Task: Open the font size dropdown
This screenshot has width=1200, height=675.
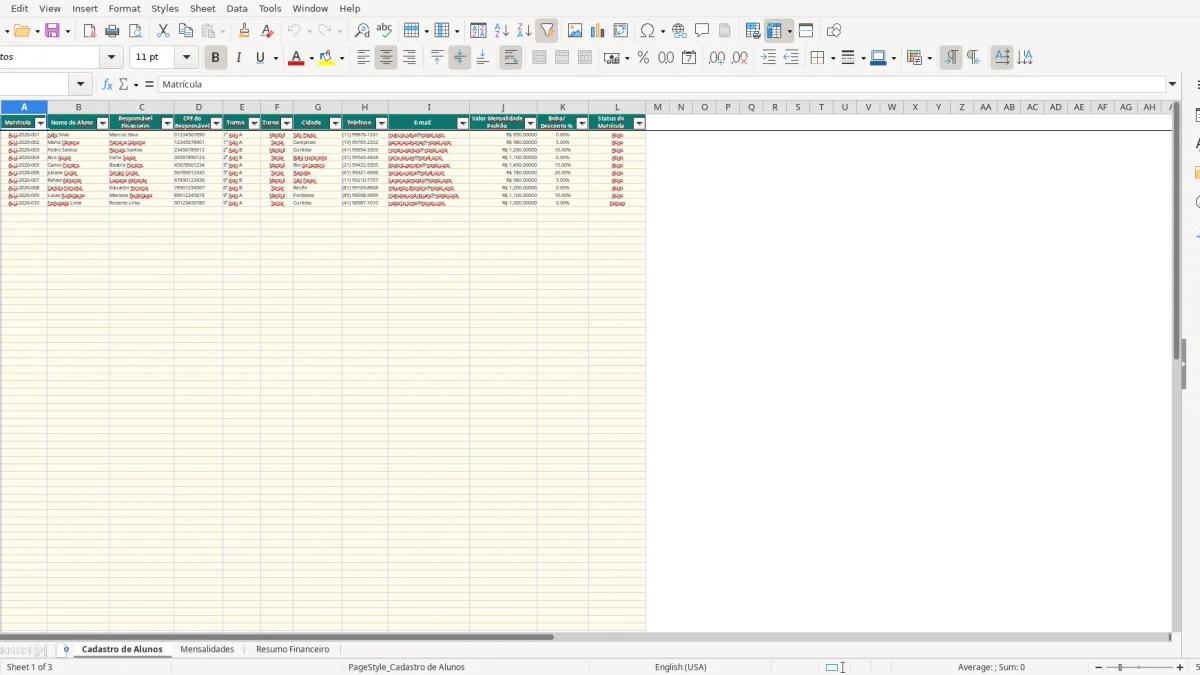Action: click(x=186, y=58)
